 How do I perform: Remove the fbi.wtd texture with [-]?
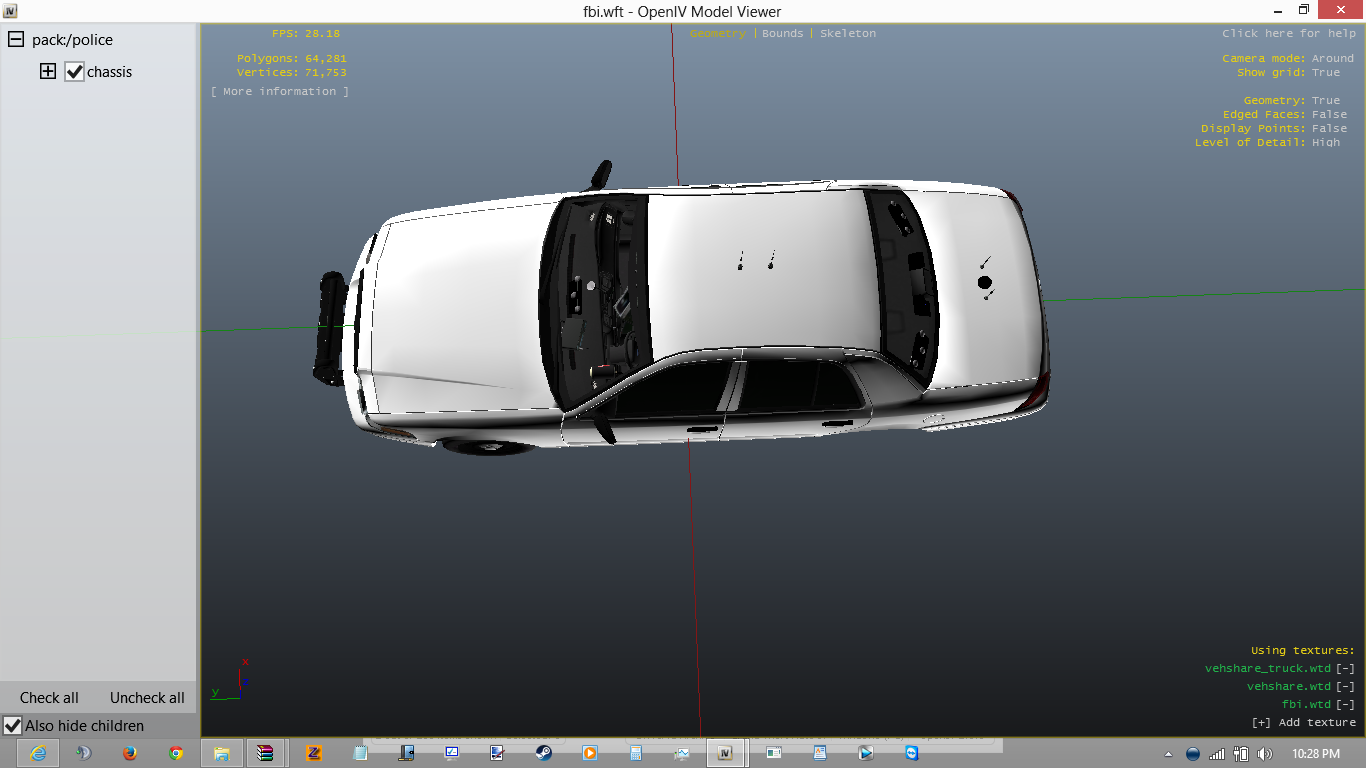pyautogui.click(x=1345, y=704)
